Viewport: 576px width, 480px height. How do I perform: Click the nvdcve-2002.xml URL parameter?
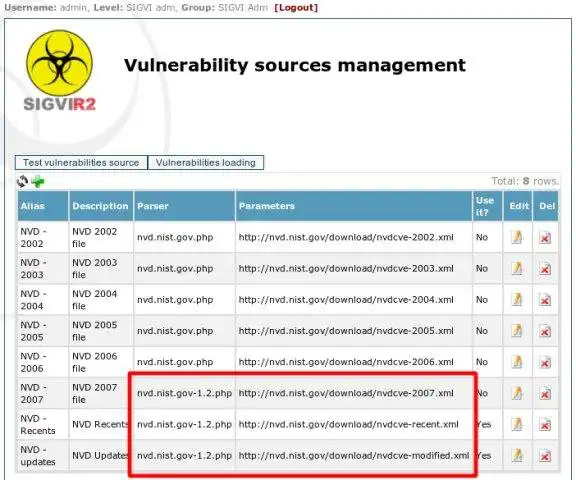click(346, 238)
